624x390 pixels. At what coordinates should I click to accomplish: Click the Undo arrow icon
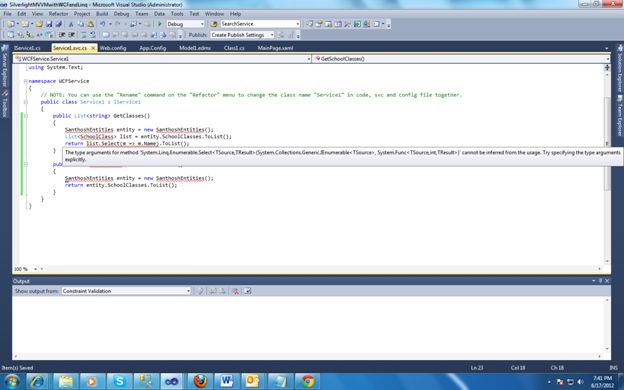click(103, 24)
